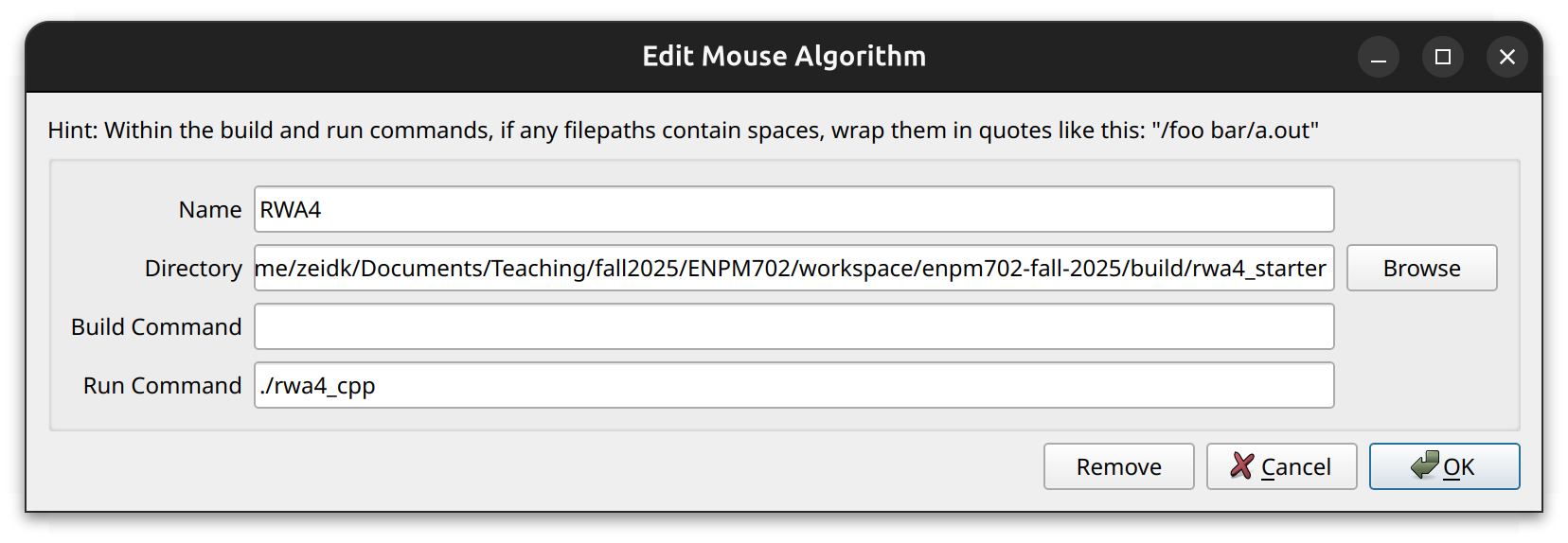Maximize the Edit Mouse Algorithm dialog
This screenshot has width=1568, height=543.
(1443, 57)
